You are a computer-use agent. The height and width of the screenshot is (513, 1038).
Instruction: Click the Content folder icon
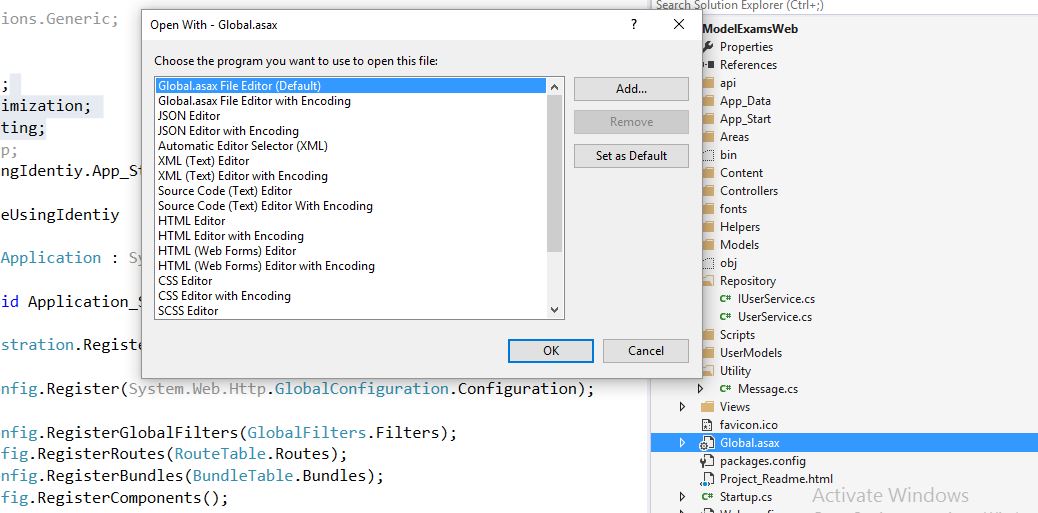pos(708,173)
